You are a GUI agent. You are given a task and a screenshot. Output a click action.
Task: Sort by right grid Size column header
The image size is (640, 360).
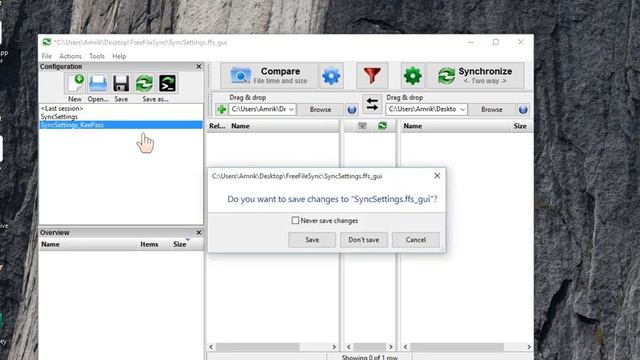coord(520,126)
